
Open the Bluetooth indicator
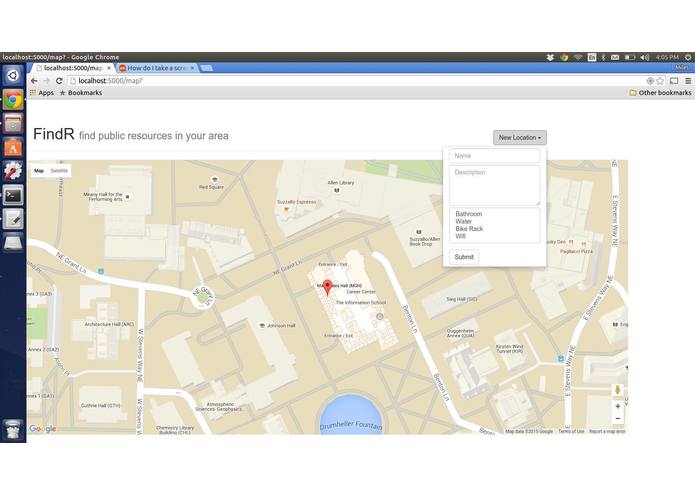click(603, 57)
